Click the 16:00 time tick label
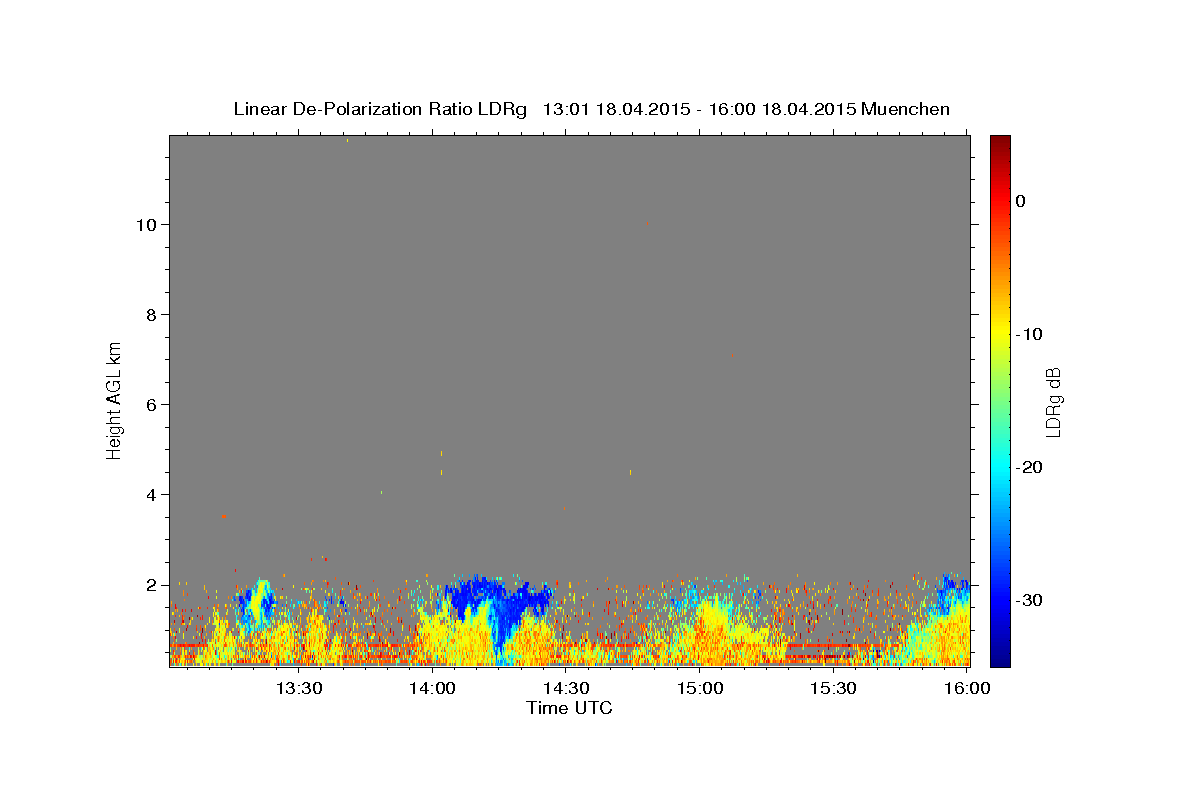Image resolution: width=1200 pixels, height=800 pixels. tap(967, 688)
